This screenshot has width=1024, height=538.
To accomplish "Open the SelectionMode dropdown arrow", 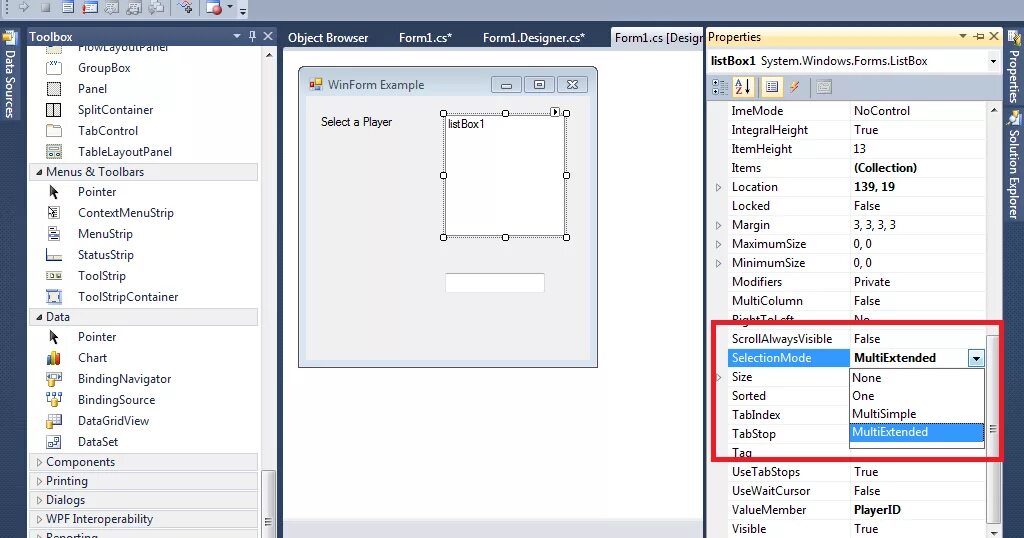I will click(x=976, y=358).
